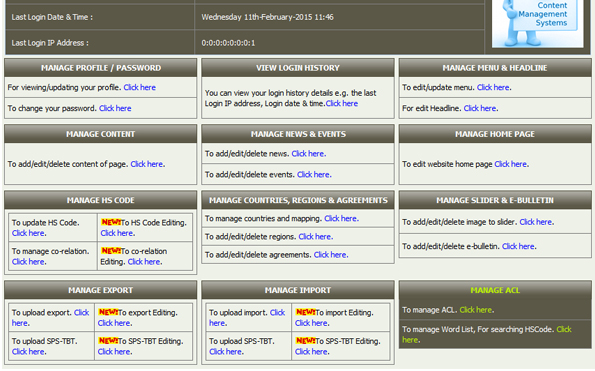Open page content management 'Click here' link
595x371 pixels.
[147, 164]
